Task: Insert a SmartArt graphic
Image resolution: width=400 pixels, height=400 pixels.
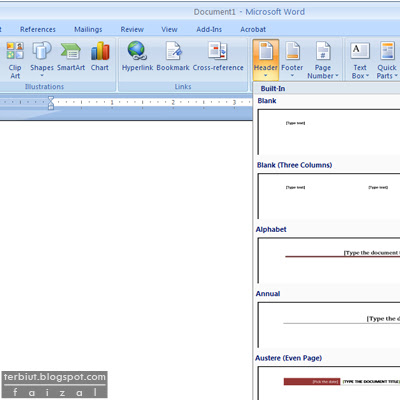Action: tap(71, 57)
